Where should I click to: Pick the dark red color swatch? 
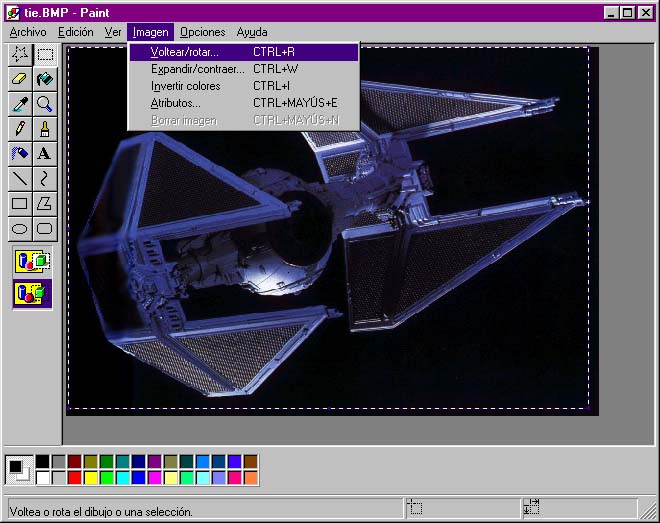[75, 462]
